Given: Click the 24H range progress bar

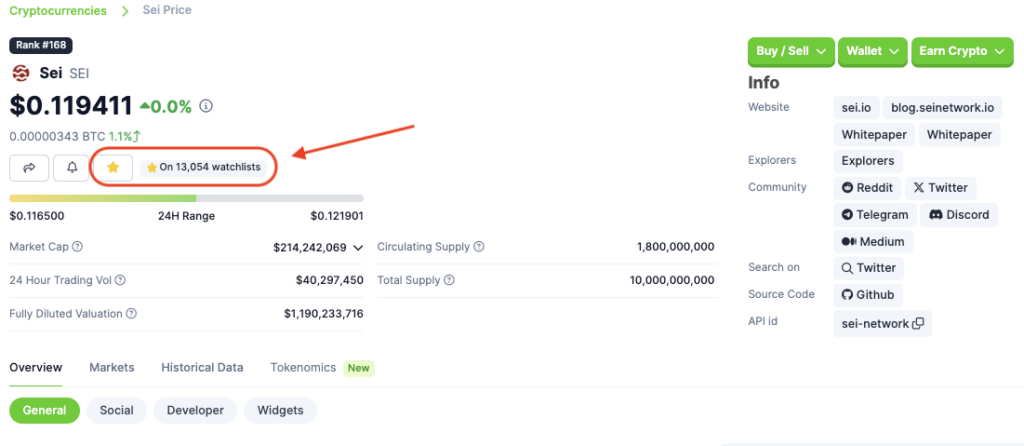Looking at the screenshot, I should pos(186,199).
